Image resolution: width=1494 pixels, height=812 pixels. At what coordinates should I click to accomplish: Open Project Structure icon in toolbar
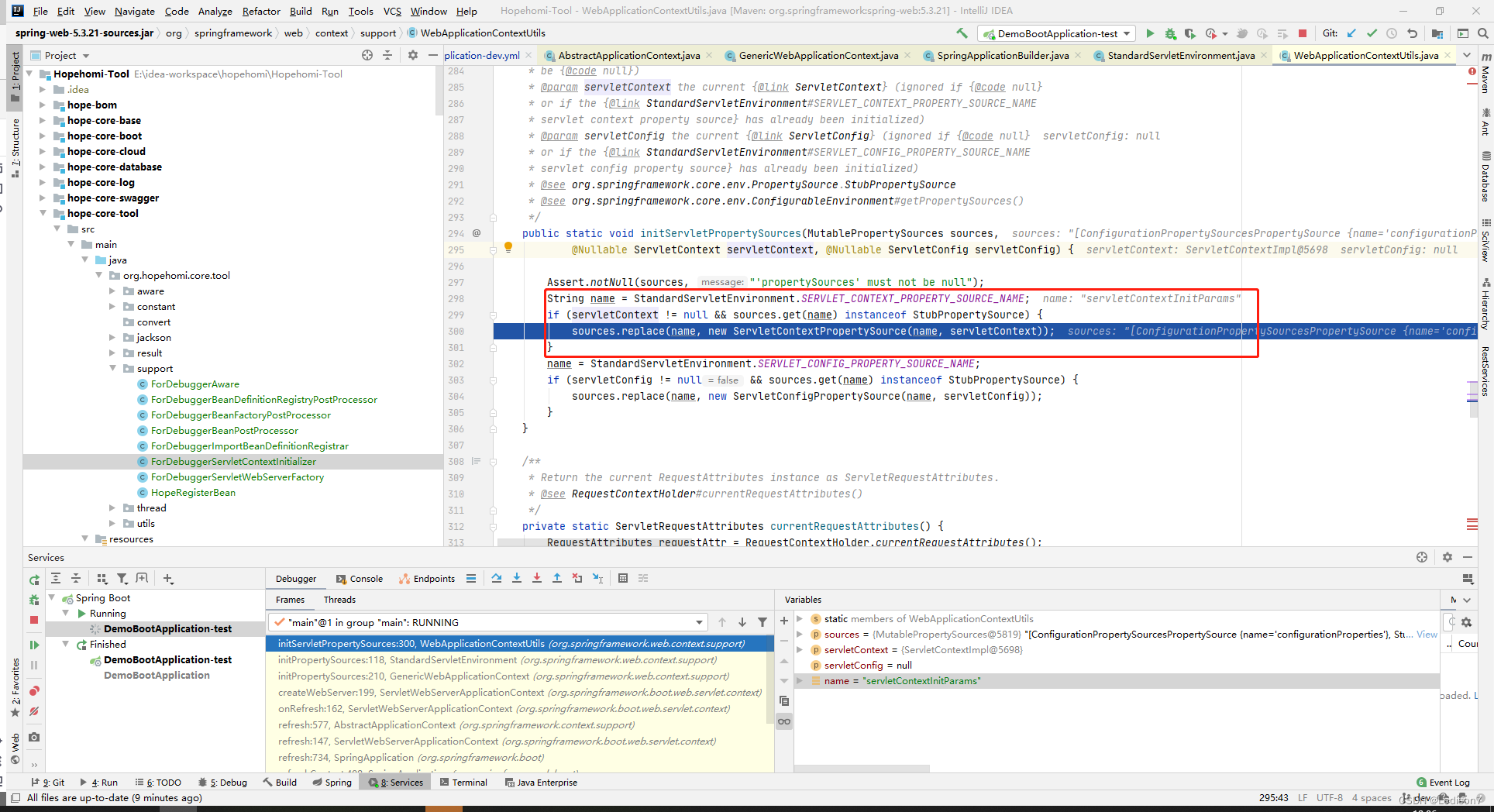point(1437,33)
